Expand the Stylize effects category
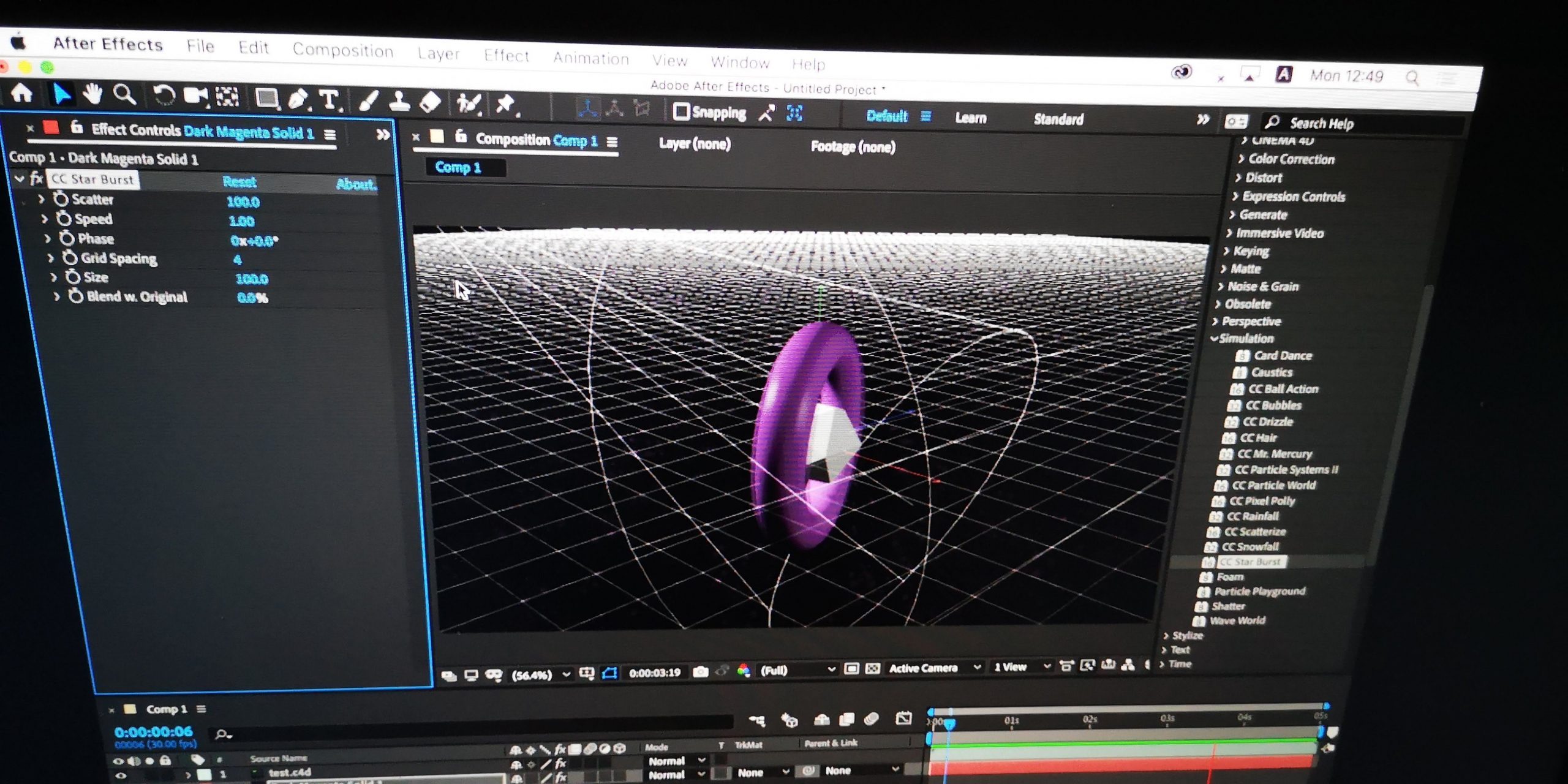Screen dimensions: 1568x784 tap(1166, 636)
